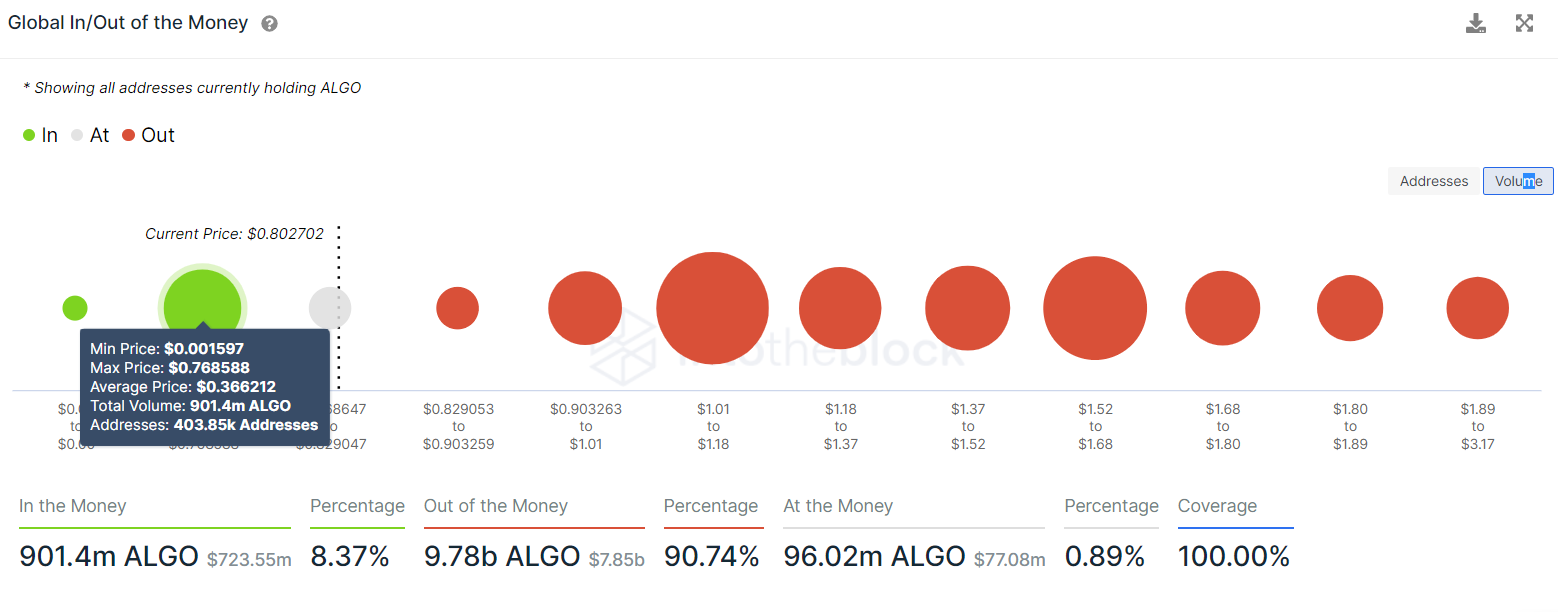Click the bubble for $0.903263 to $1.01
Image resolution: width=1558 pixels, height=612 pixels.
pyautogui.click(x=585, y=308)
